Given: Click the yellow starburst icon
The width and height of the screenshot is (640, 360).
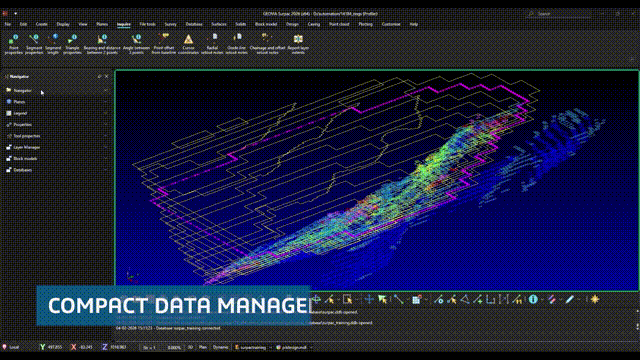Looking at the screenshot, I should point(595,300).
